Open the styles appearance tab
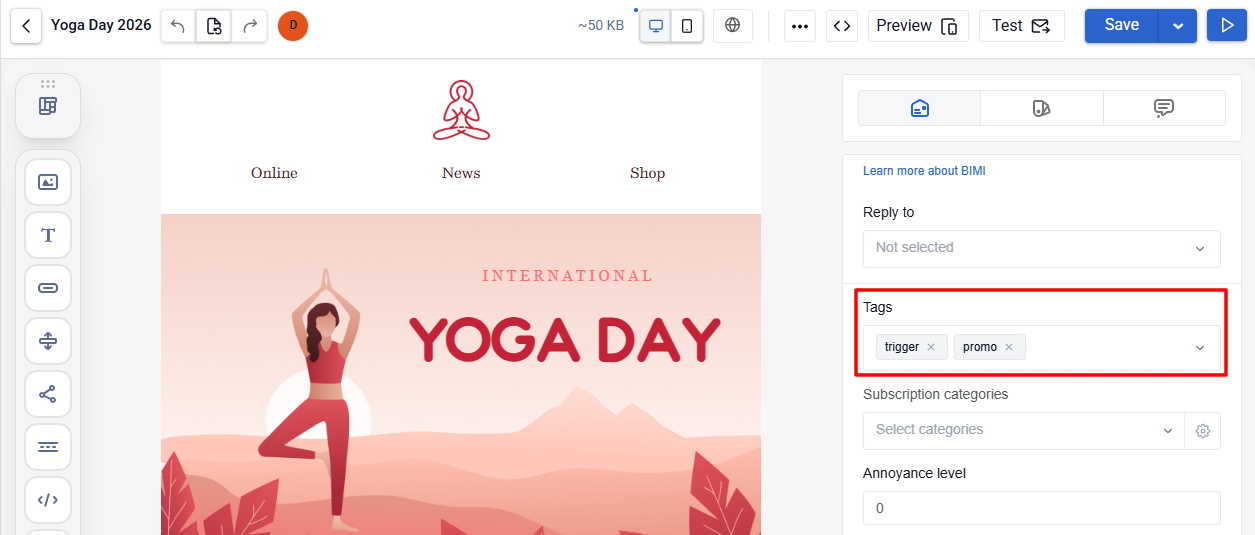Screen dimensions: 1255x535 (1042, 108)
